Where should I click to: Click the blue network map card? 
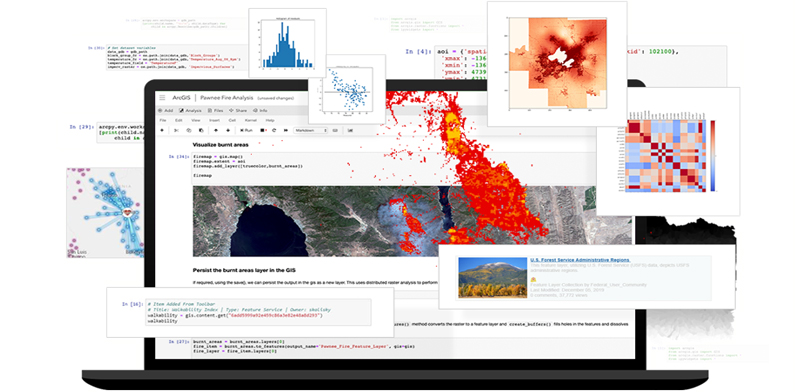(x=105, y=213)
